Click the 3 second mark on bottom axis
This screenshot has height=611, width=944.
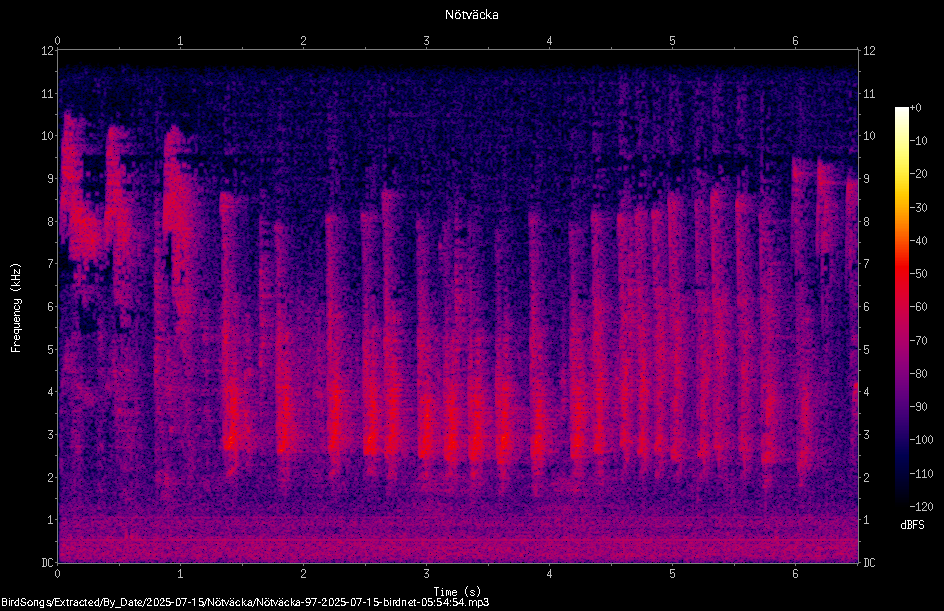(426, 574)
